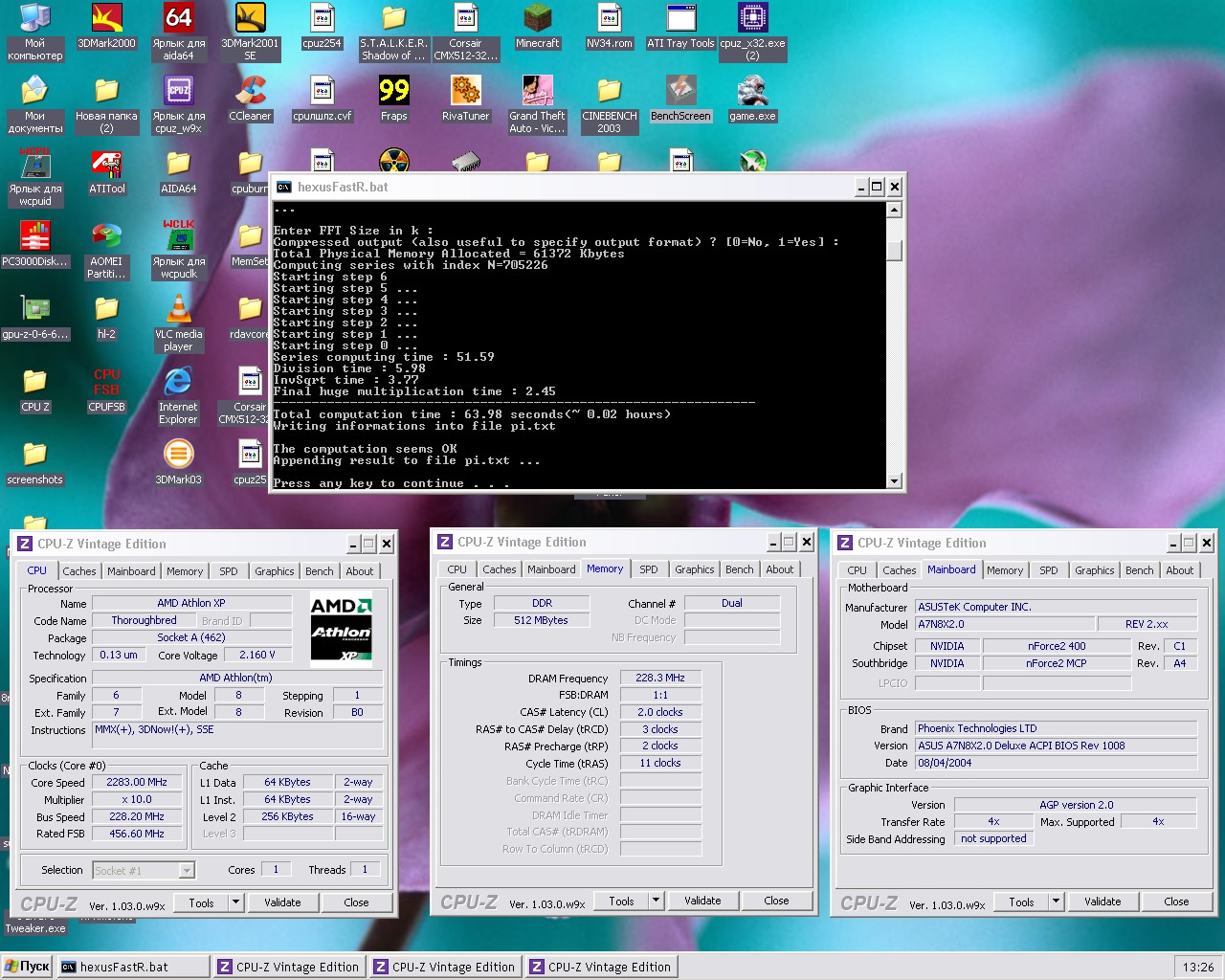Select SPD tab in the middle CPU-Z window

point(649,569)
